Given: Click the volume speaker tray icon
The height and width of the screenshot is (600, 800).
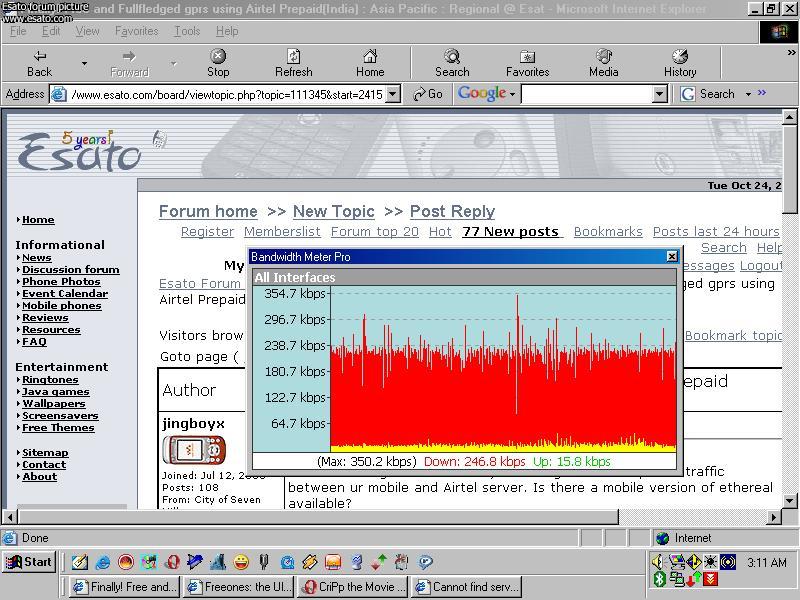Looking at the screenshot, I should pos(658,562).
